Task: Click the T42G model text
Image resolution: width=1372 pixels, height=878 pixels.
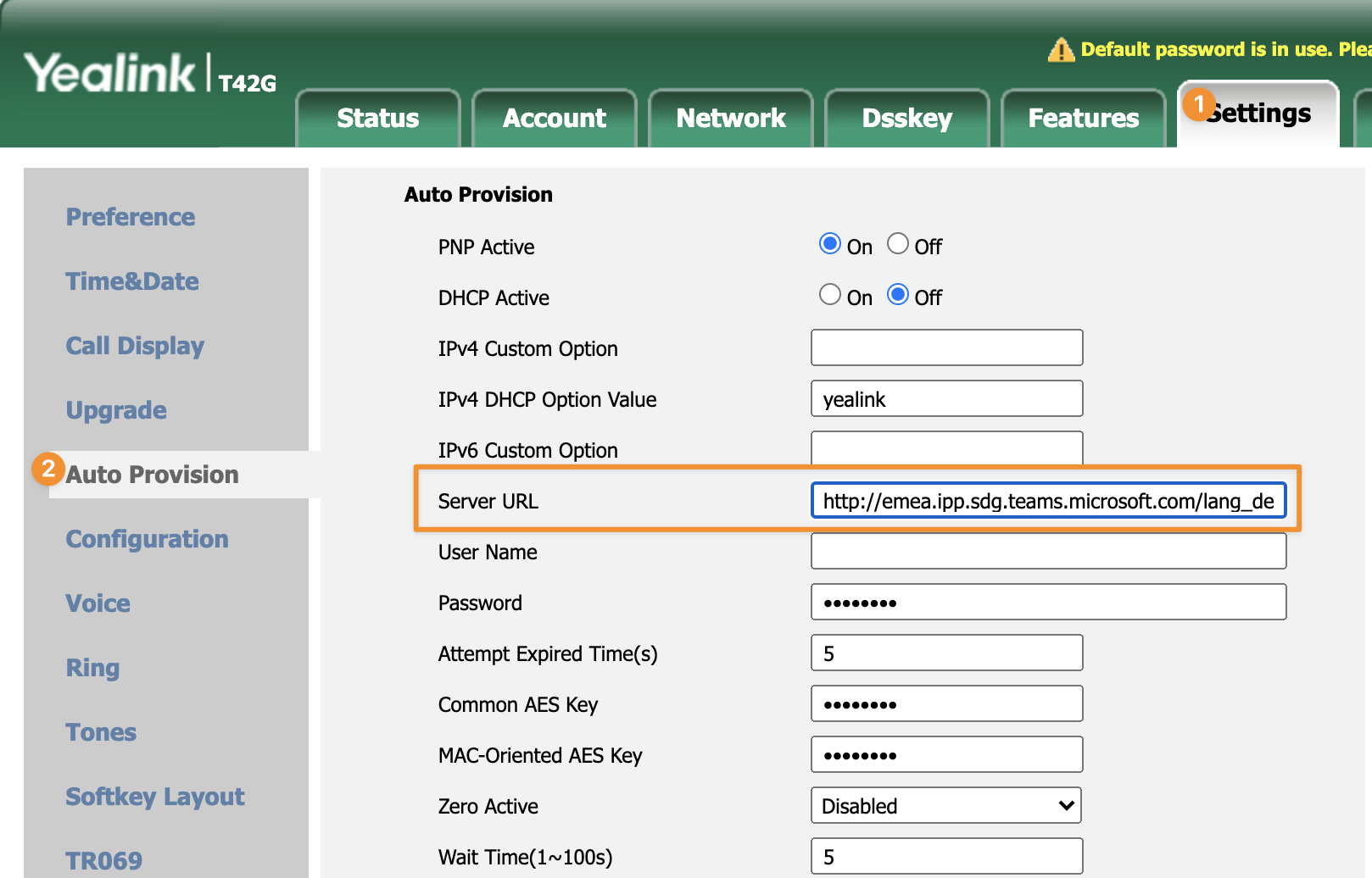Action: click(248, 83)
